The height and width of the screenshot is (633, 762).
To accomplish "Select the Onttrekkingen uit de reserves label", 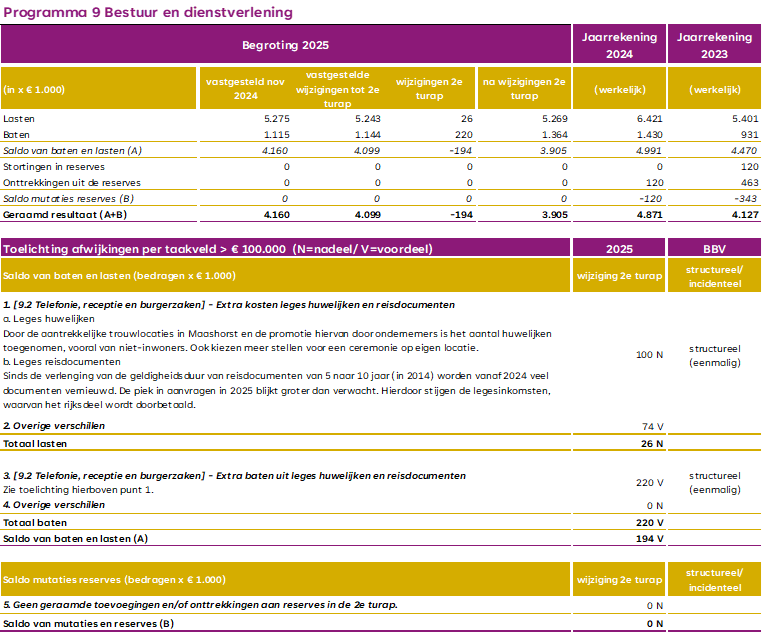I will click(x=71, y=182).
